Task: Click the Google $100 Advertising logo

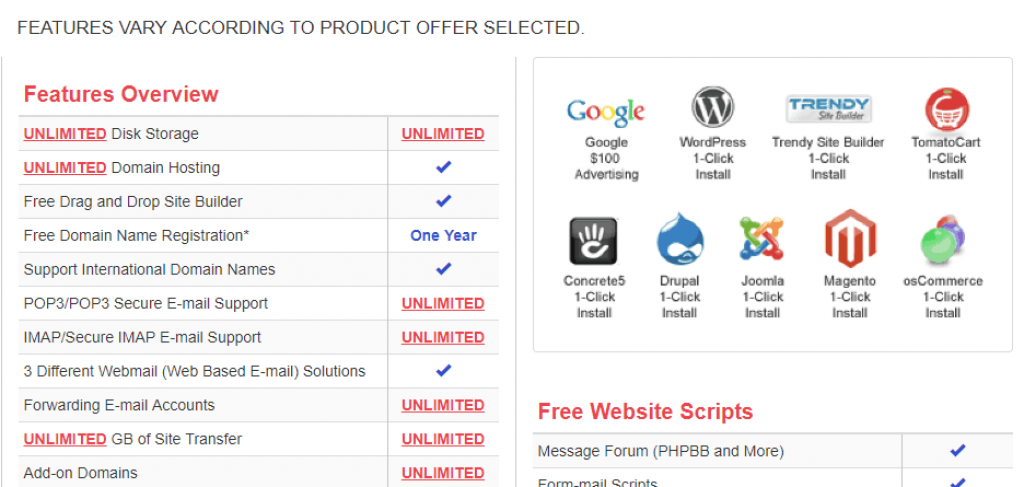Action: coord(605,112)
